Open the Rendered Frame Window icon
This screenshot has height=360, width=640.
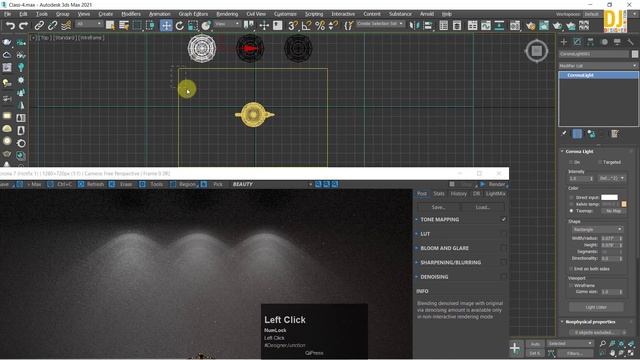544,26
